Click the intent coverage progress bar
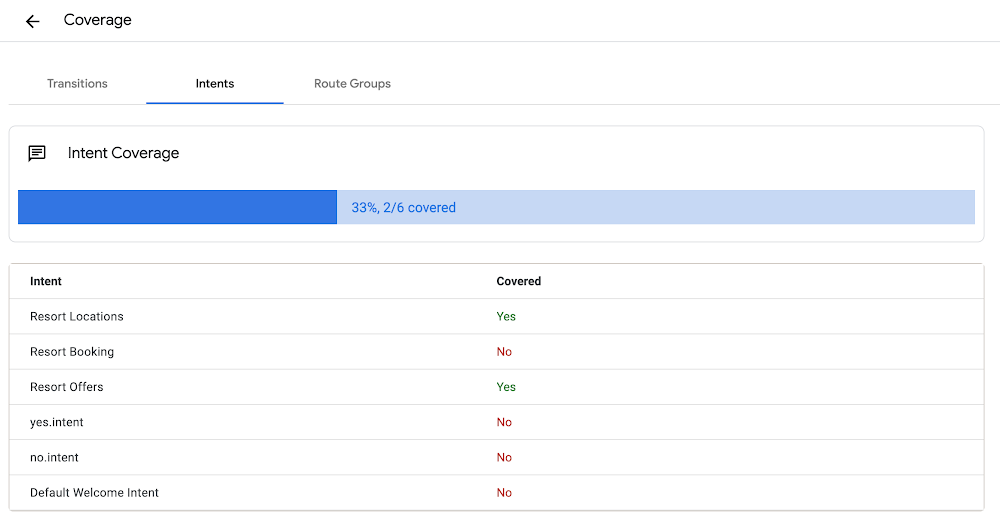 click(496, 207)
